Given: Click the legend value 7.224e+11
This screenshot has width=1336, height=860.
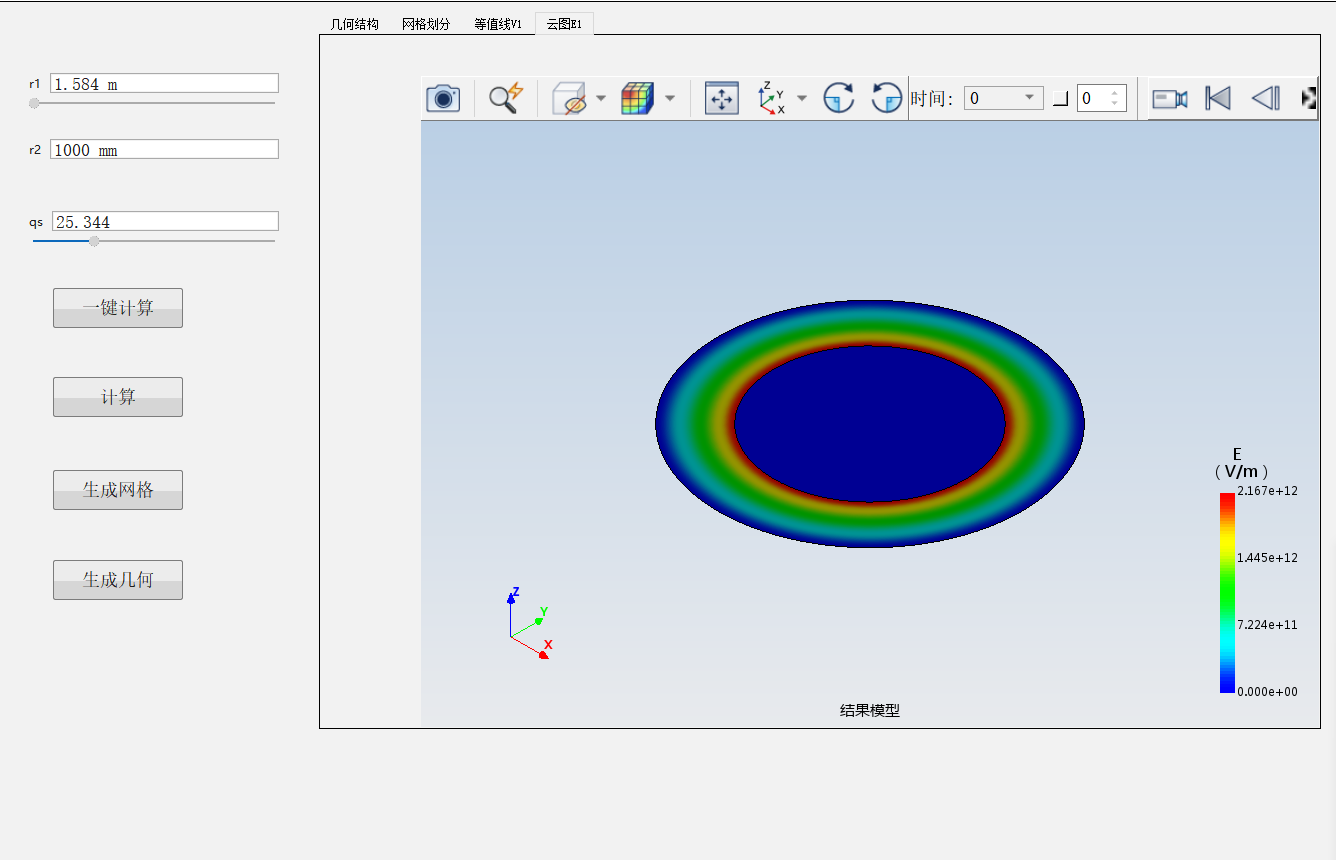Looking at the screenshot, I should point(1267,625).
